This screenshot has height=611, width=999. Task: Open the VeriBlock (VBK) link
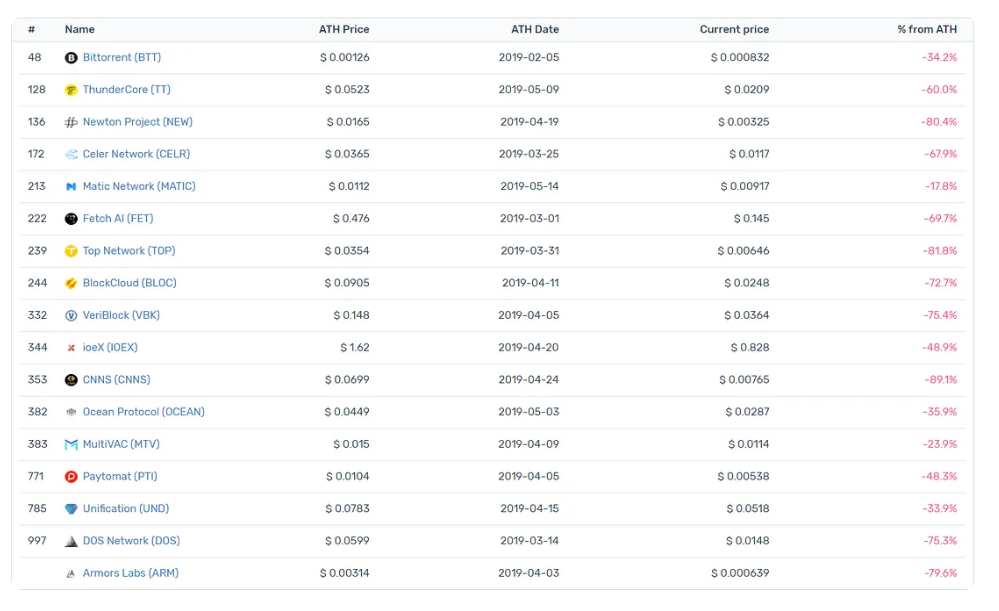[121, 315]
